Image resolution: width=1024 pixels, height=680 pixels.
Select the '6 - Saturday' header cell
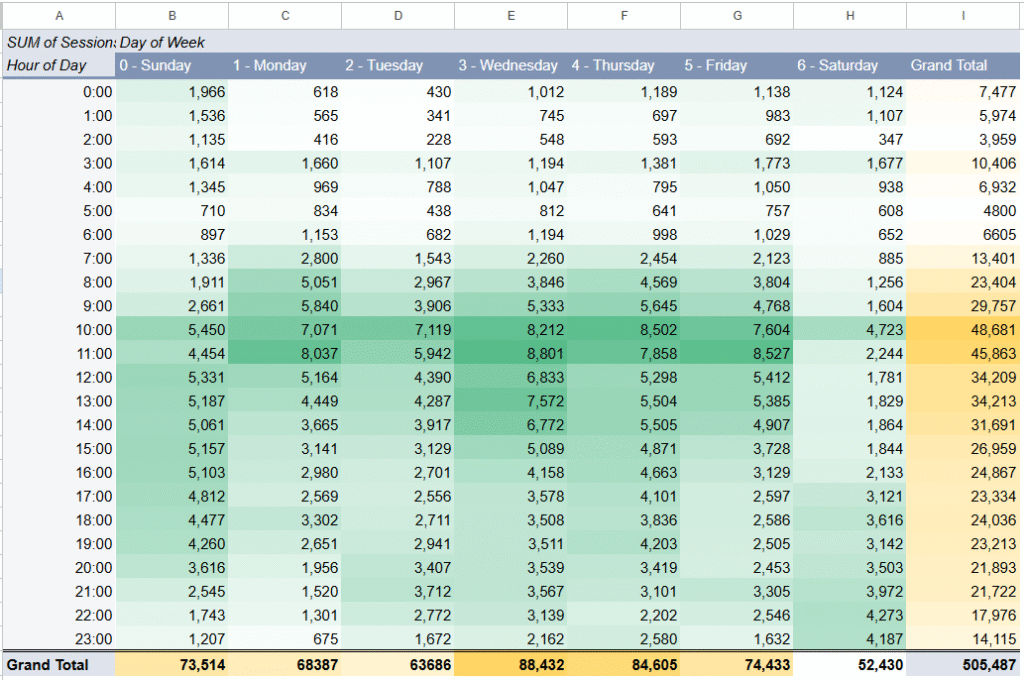click(849, 65)
